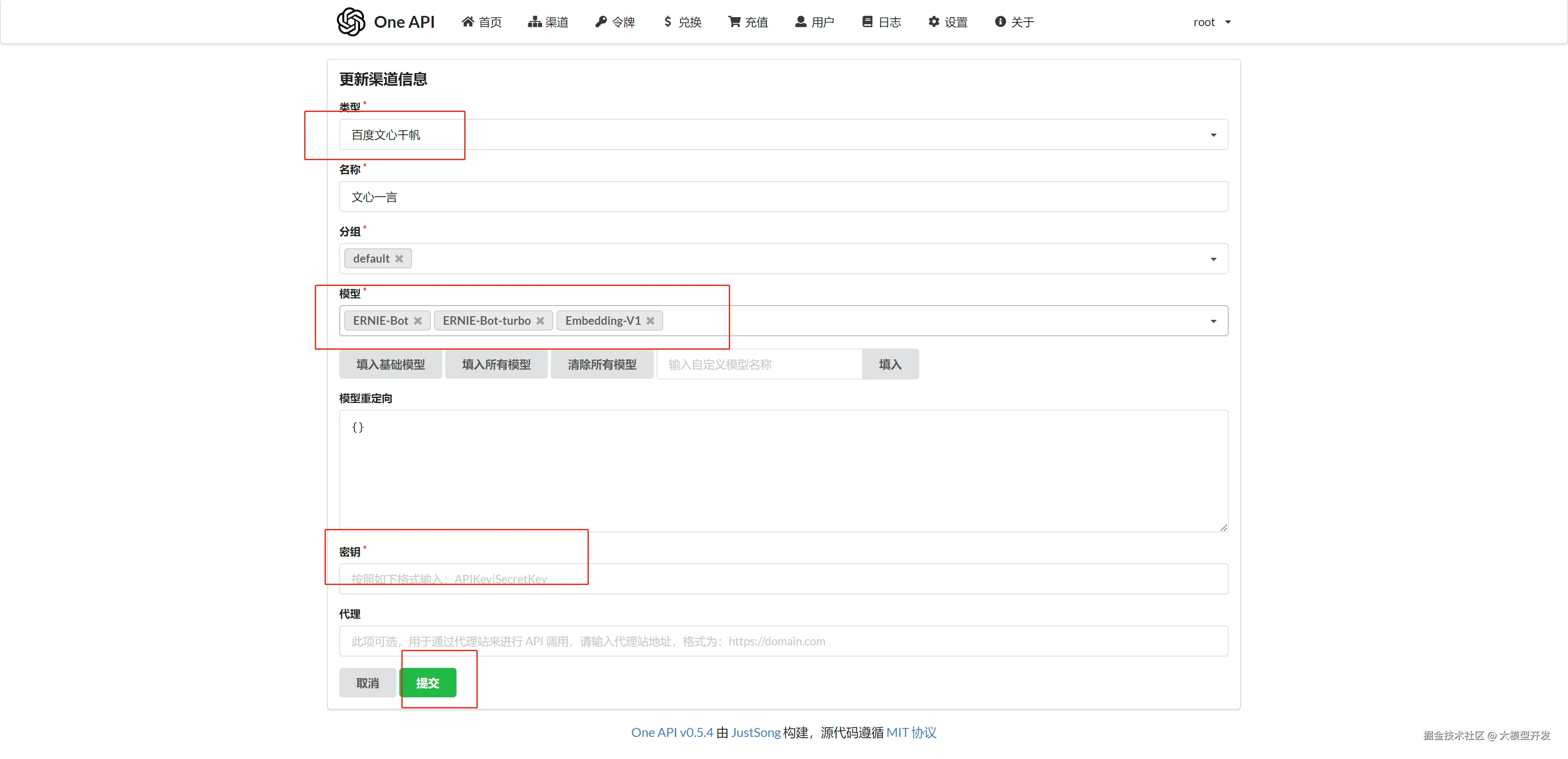Click the 清除所有模型 button
Image resolution: width=1568 pixels, height=759 pixels.
tap(601, 364)
